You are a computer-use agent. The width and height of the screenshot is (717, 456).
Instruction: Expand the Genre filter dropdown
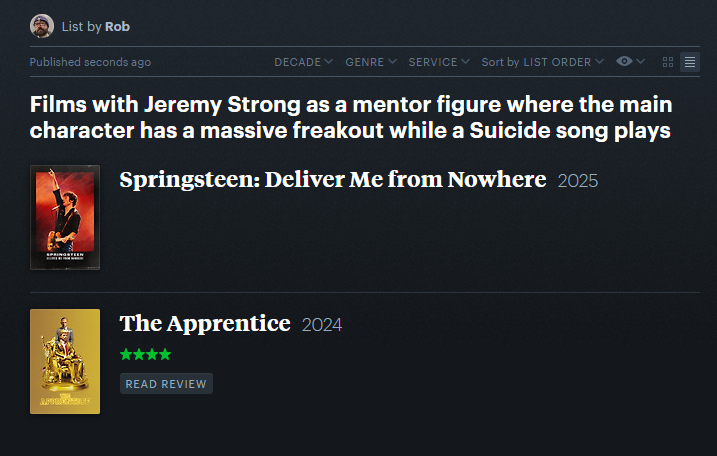tap(370, 62)
